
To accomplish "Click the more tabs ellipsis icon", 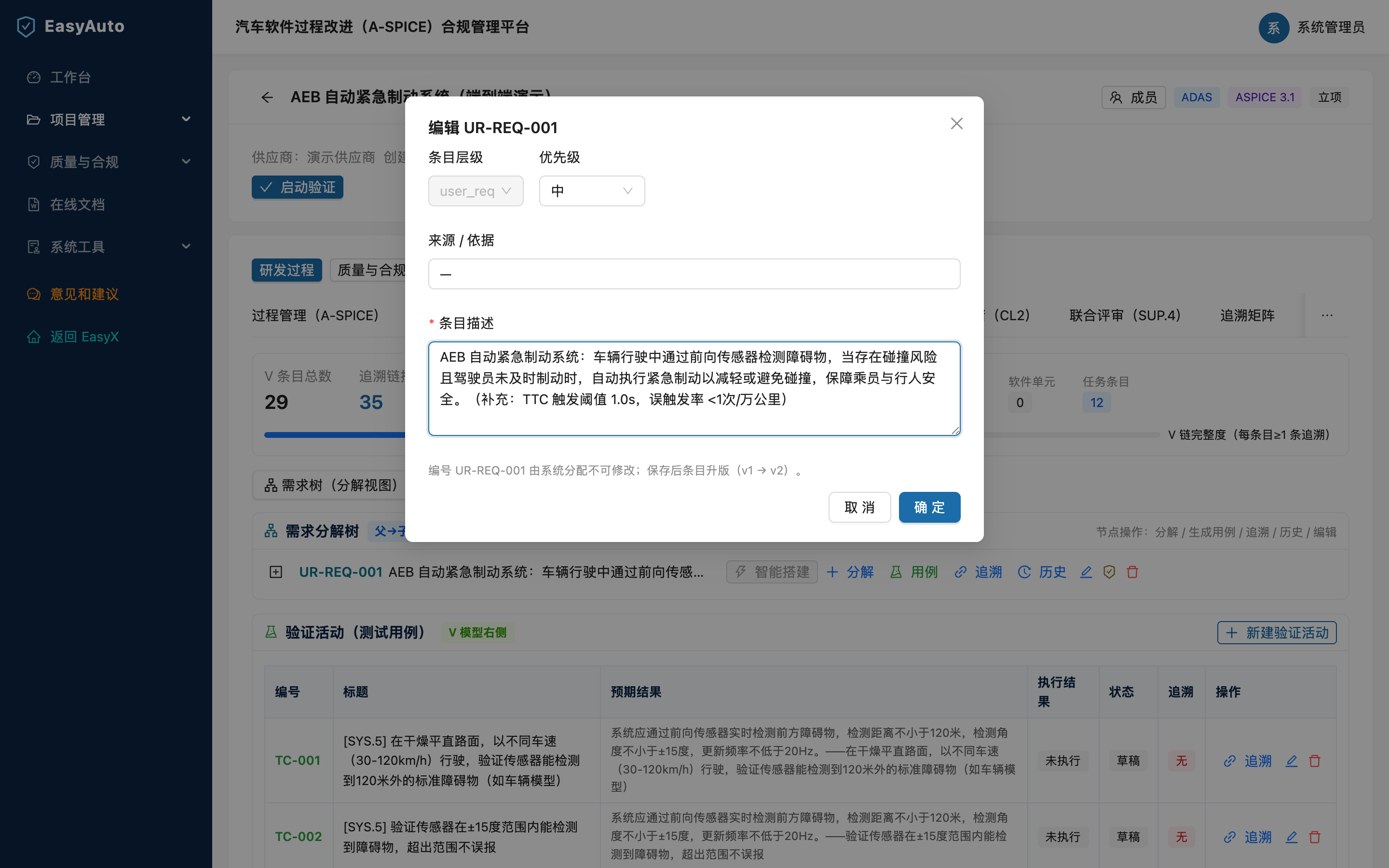I will click(1327, 315).
